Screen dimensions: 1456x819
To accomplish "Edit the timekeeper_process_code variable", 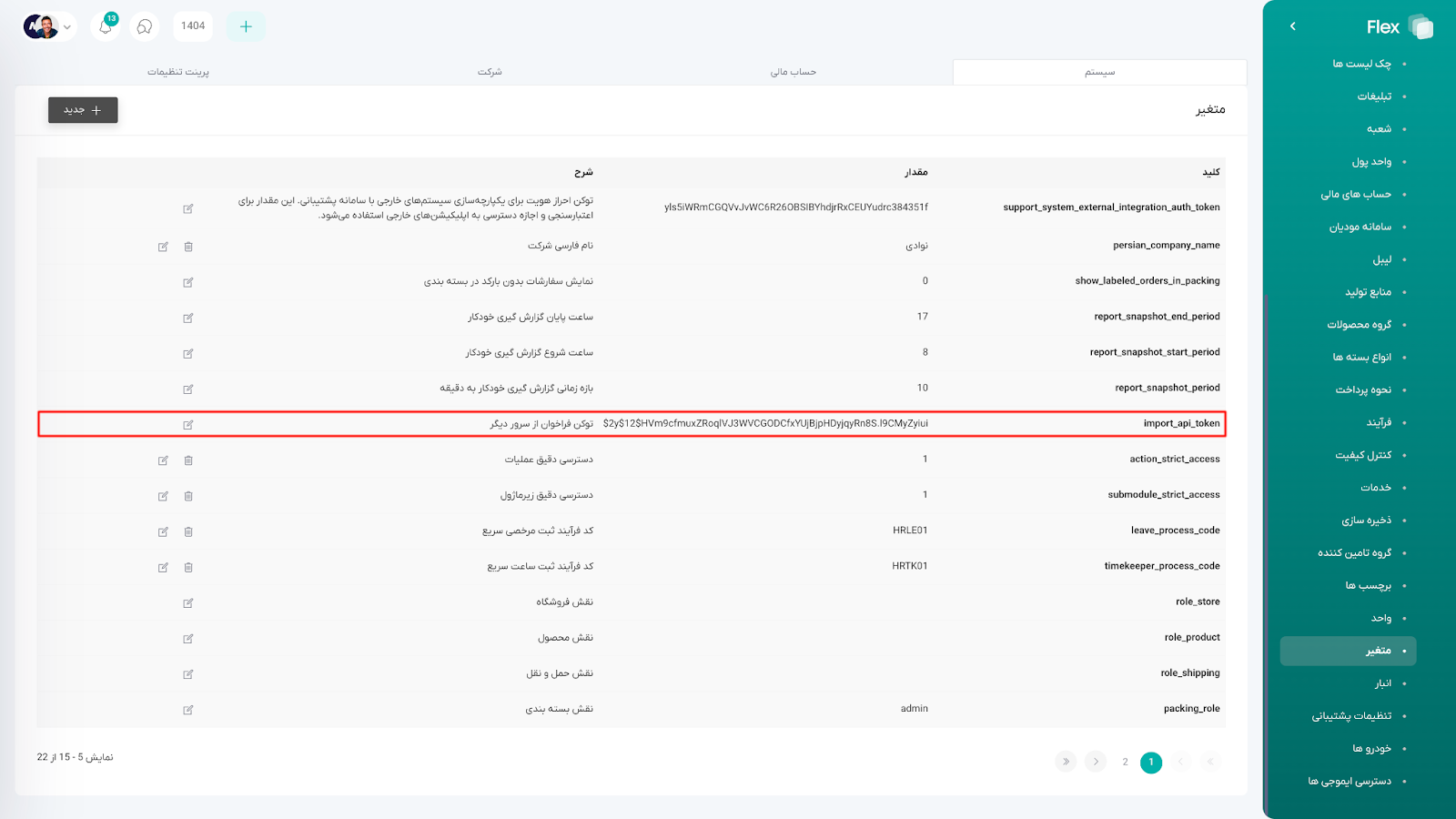I will tap(163, 567).
